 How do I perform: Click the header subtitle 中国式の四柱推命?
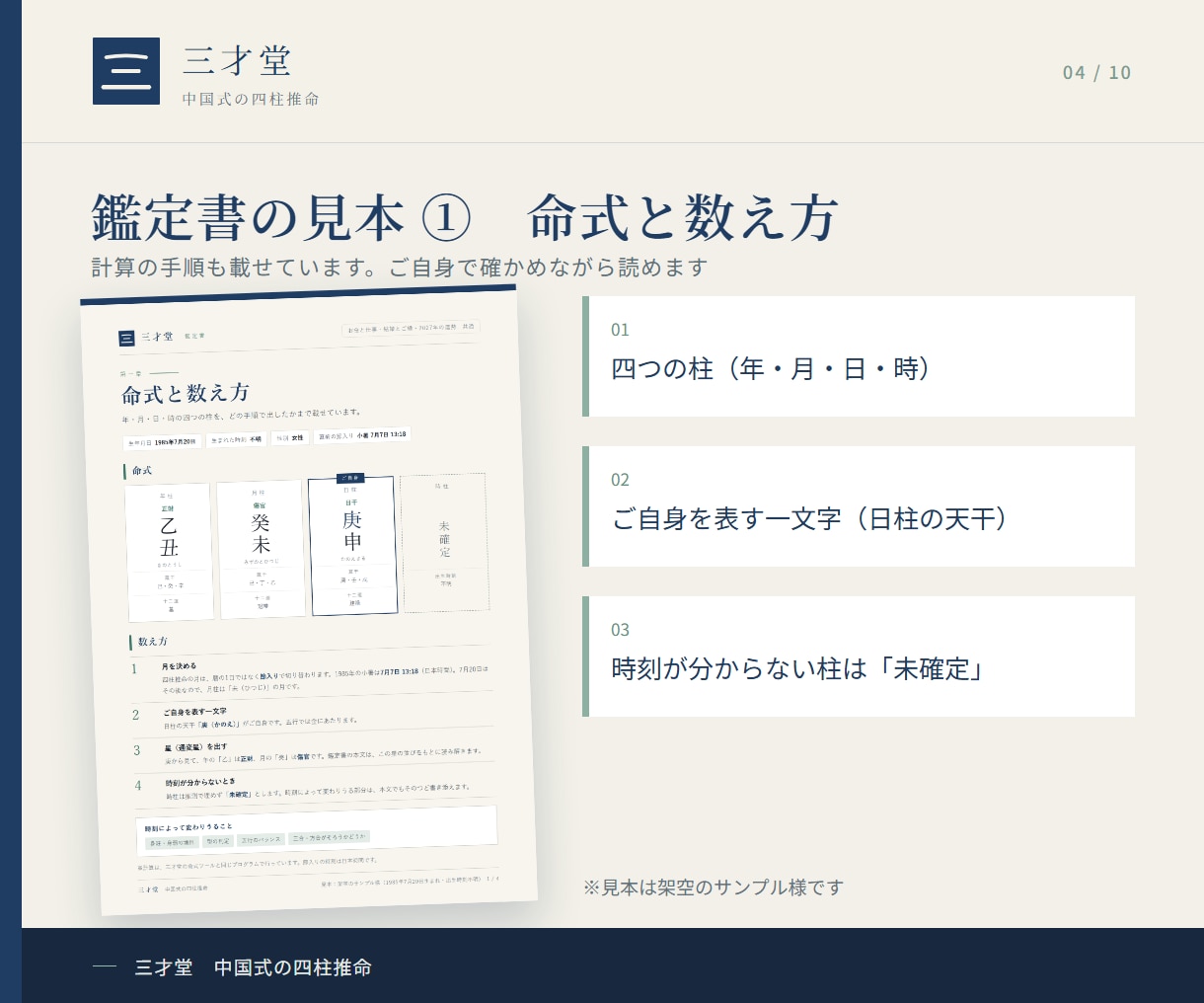pos(251,99)
